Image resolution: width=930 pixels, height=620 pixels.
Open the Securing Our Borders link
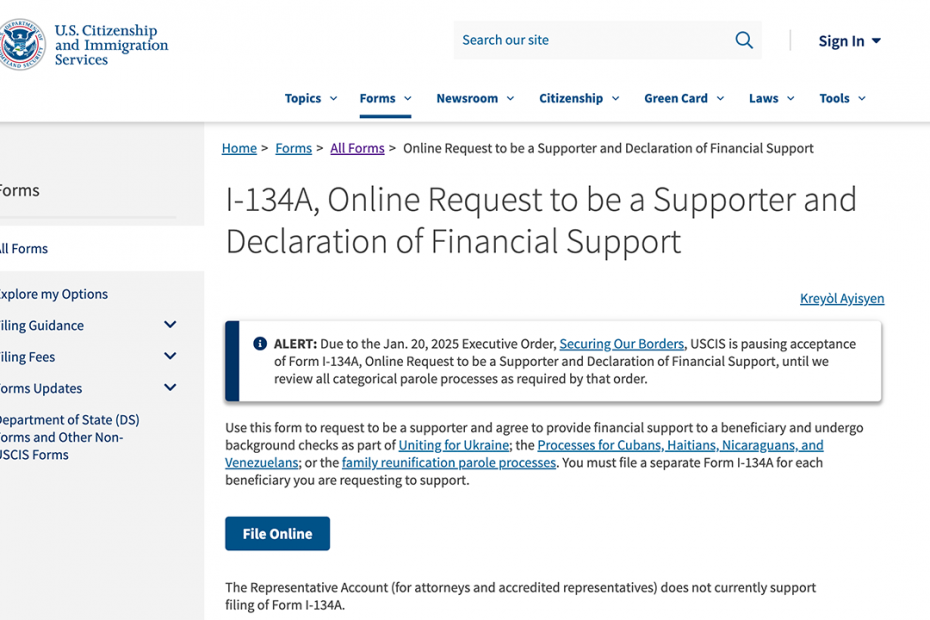click(622, 344)
